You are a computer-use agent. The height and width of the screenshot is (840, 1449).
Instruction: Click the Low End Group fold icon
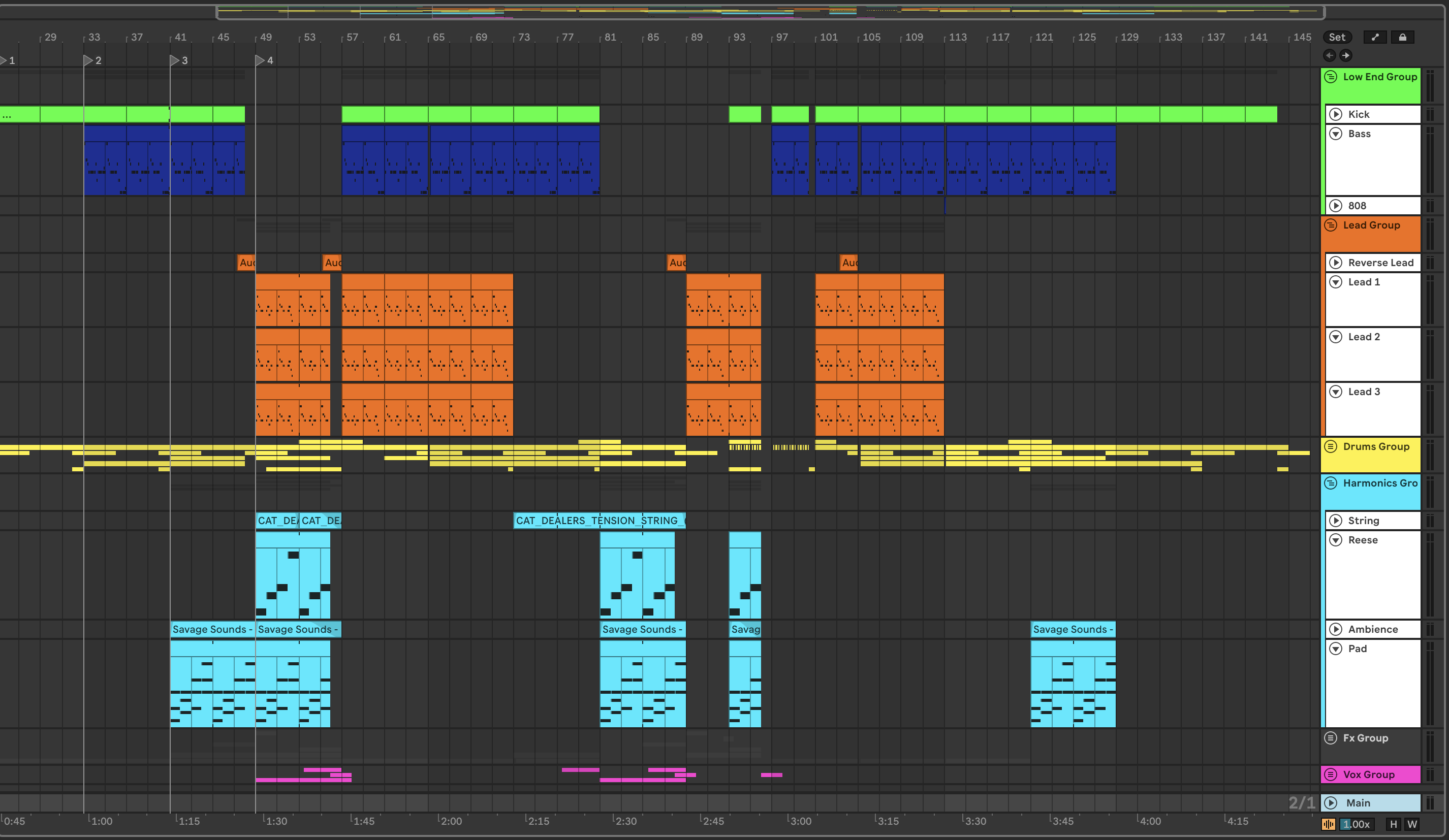(x=1331, y=77)
